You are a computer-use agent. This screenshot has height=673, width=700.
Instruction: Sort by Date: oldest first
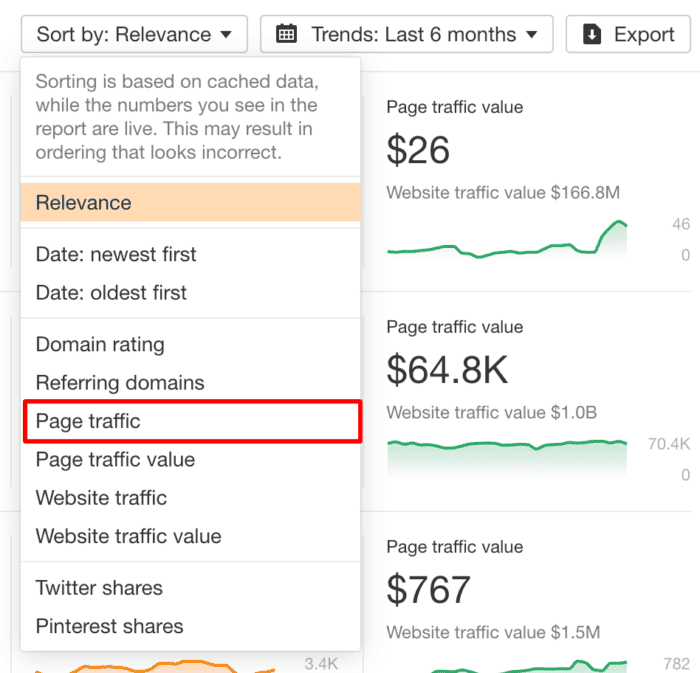111,293
